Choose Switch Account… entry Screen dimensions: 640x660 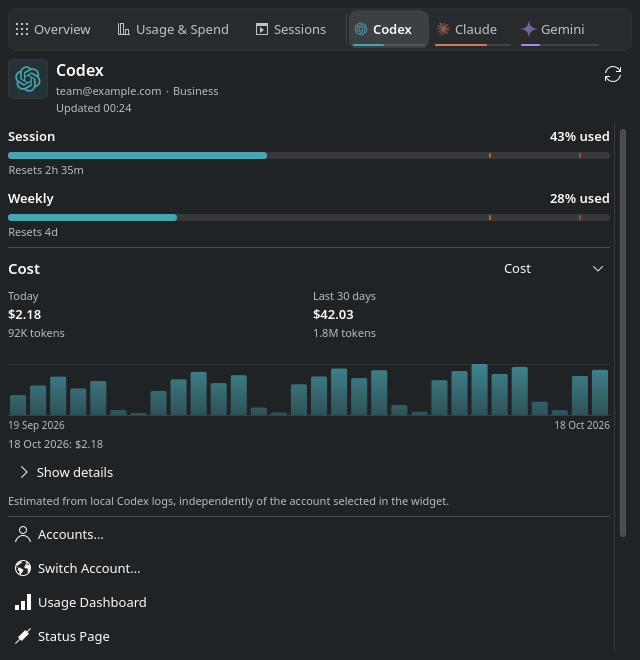309,568
